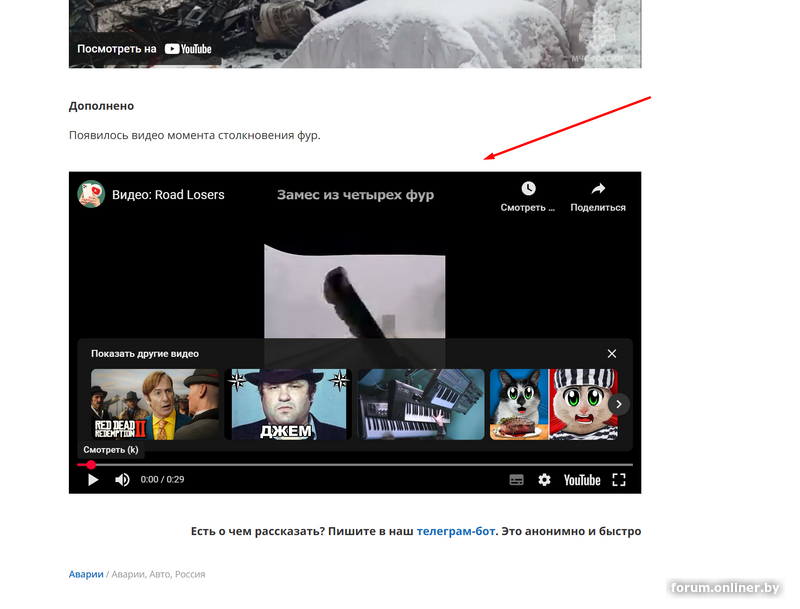Click text 'Появилось видео момента столкновения фур.'
Image resolution: width=800 pixels, height=609 pixels.
(194, 136)
